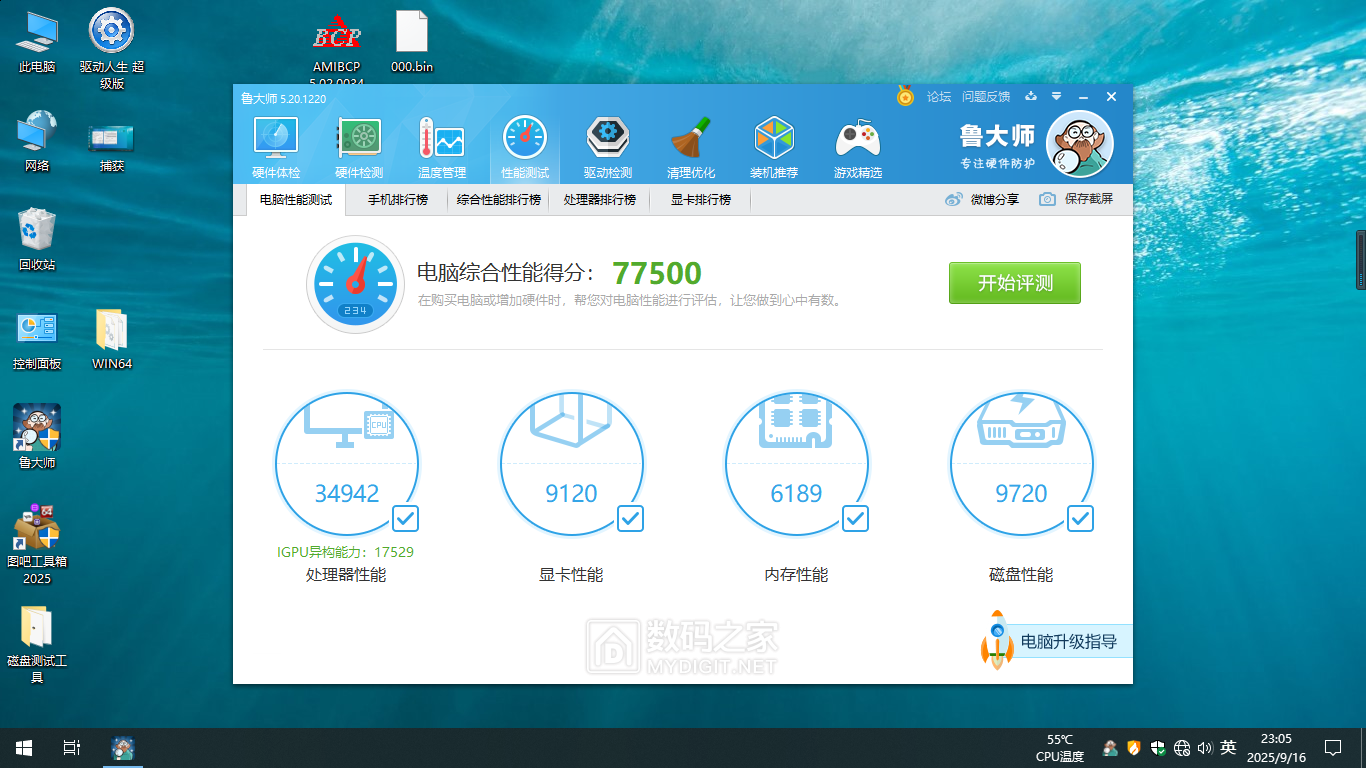The image size is (1366, 768).
Task: Click the gold medal icon in title bar
Action: pyautogui.click(x=905, y=96)
